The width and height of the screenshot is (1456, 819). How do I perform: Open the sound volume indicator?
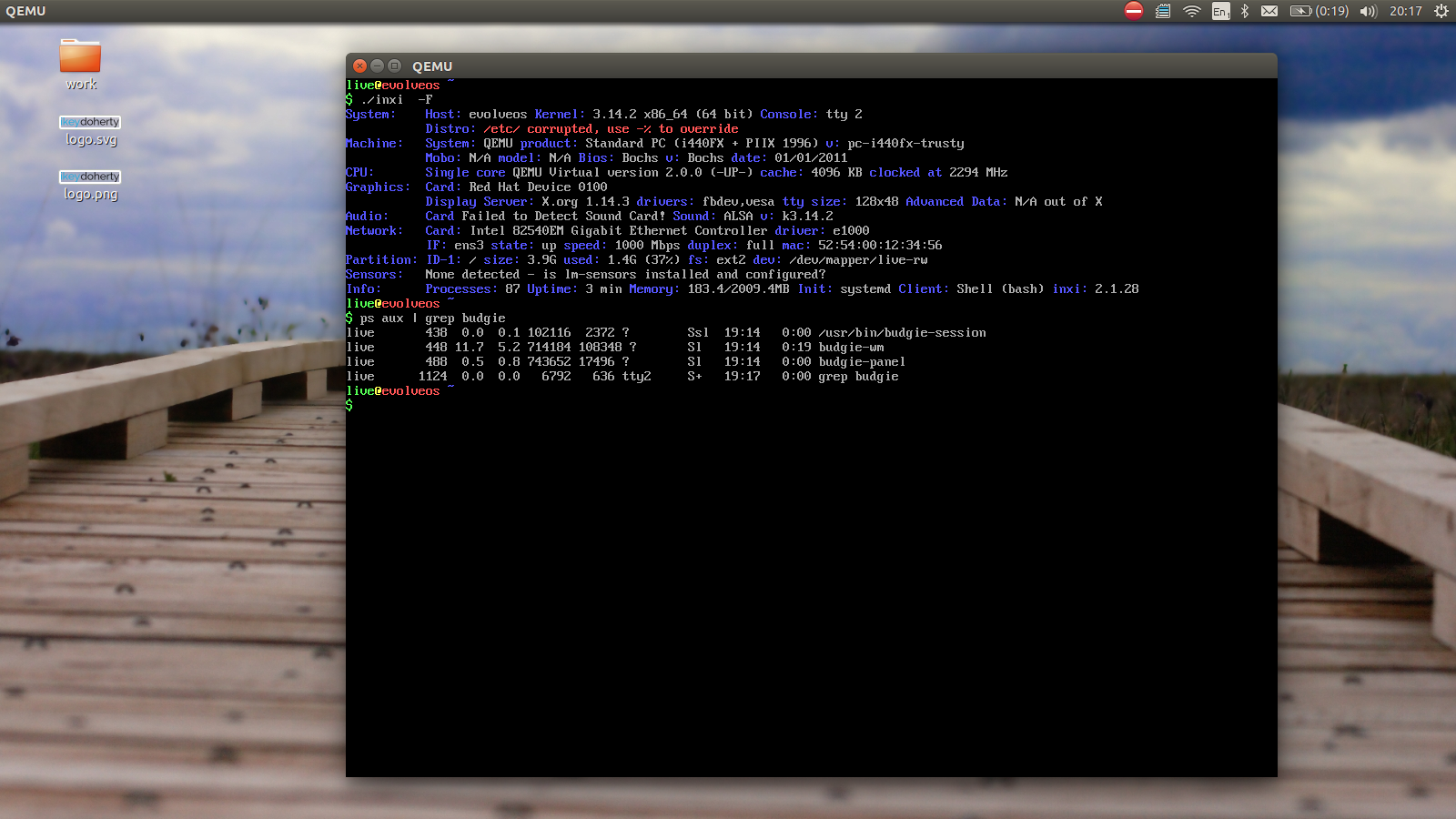pos(1368,11)
